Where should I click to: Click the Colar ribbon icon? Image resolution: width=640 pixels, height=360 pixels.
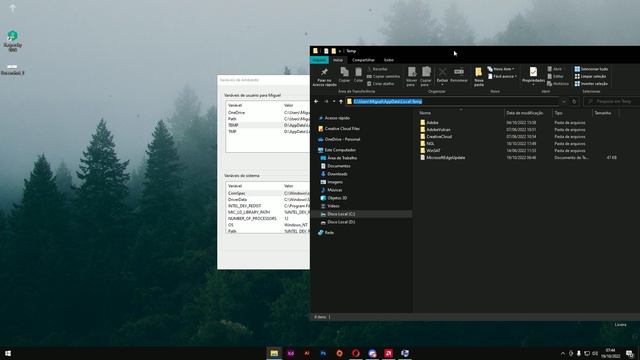[x=358, y=72]
